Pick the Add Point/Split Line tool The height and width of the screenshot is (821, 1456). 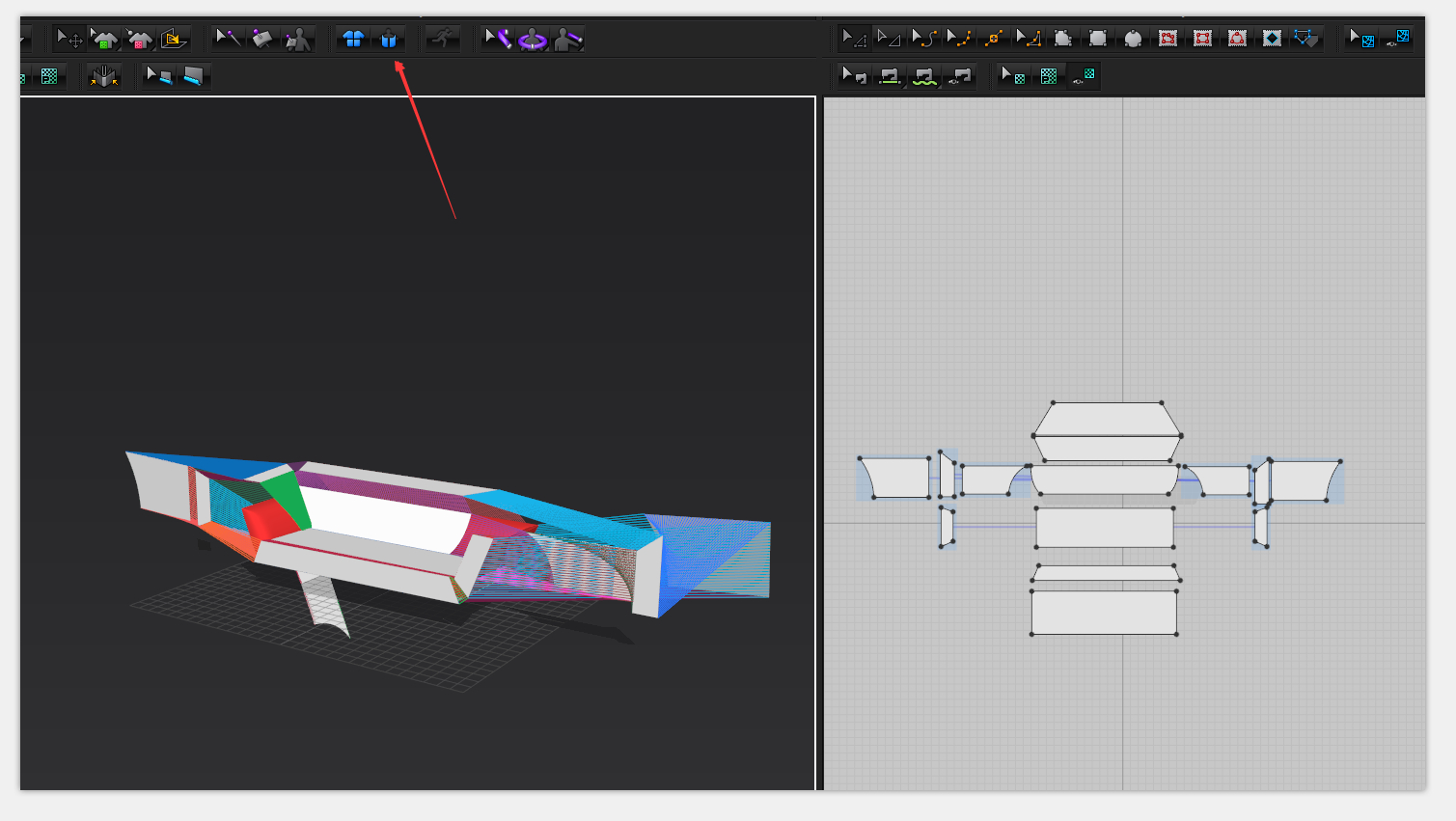pos(993,39)
